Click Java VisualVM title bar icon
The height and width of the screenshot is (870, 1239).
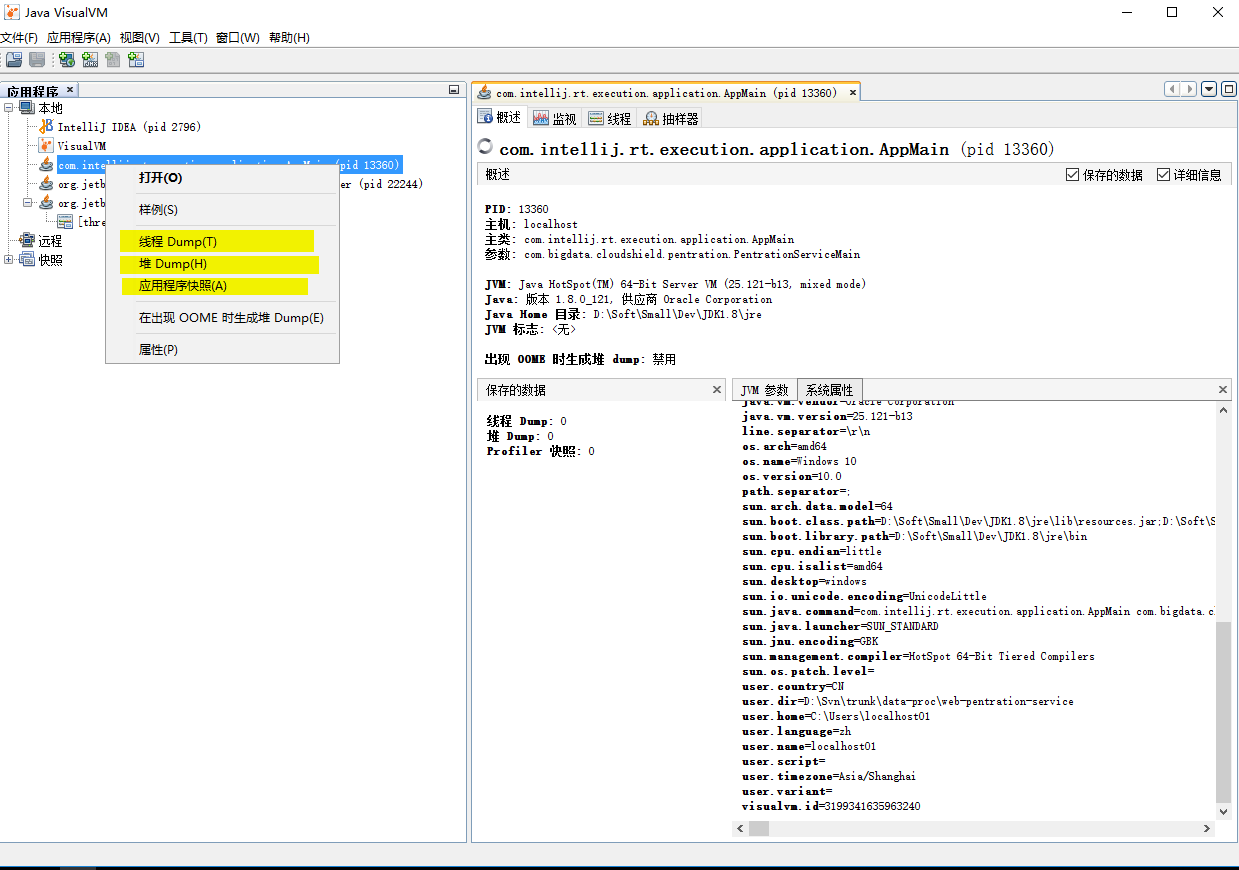point(11,12)
